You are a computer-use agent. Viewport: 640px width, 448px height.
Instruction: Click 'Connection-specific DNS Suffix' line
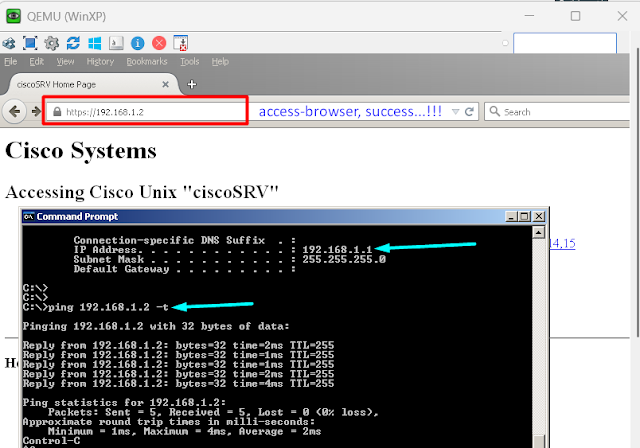[184, 240]
